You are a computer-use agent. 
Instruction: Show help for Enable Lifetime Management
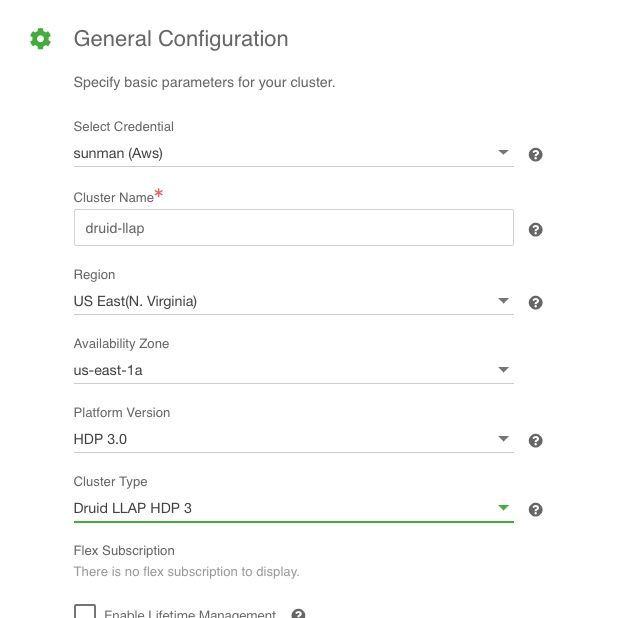298,614
